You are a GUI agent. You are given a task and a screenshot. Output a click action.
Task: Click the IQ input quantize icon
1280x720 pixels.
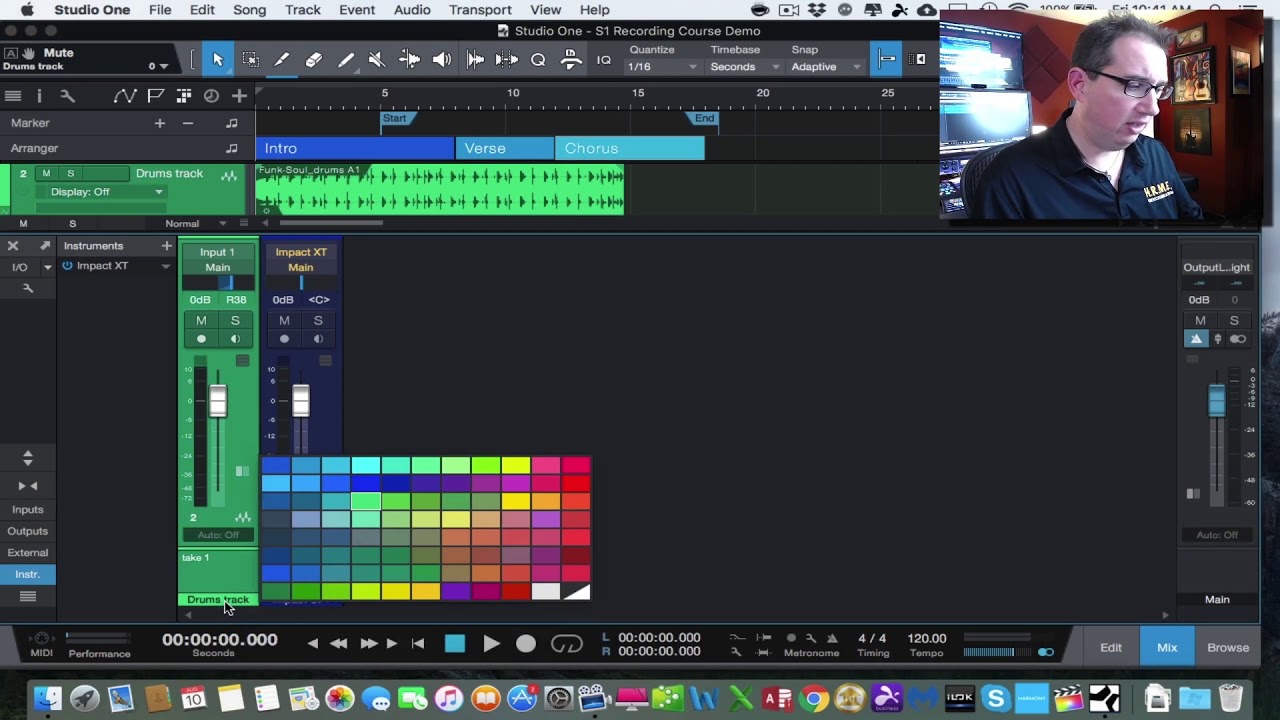[603, 60]
